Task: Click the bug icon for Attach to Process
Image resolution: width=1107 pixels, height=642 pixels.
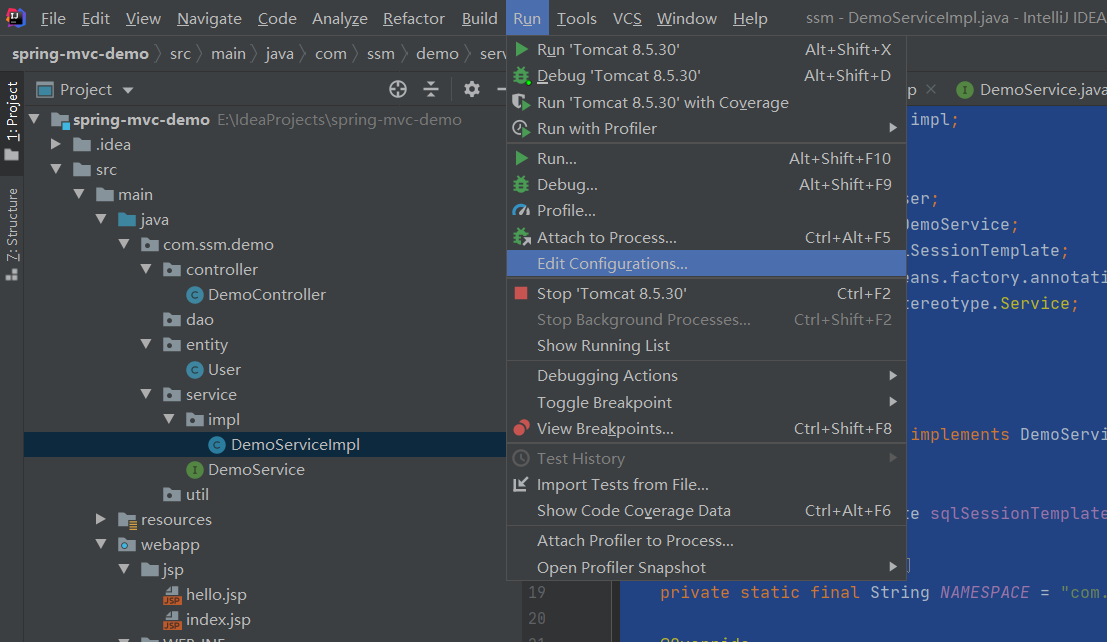Action: (521, 237)
